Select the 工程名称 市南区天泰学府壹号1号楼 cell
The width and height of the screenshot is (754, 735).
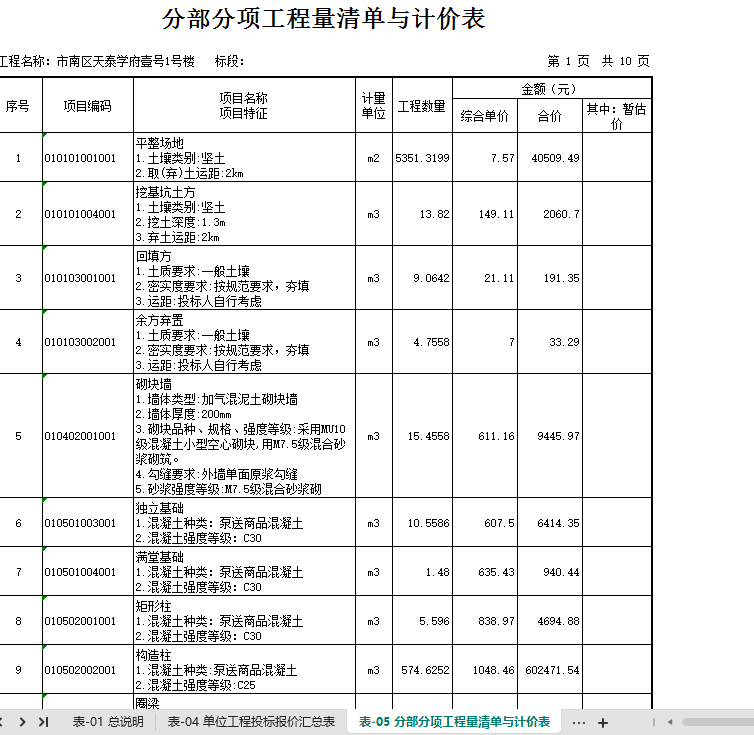pos(97,61)
